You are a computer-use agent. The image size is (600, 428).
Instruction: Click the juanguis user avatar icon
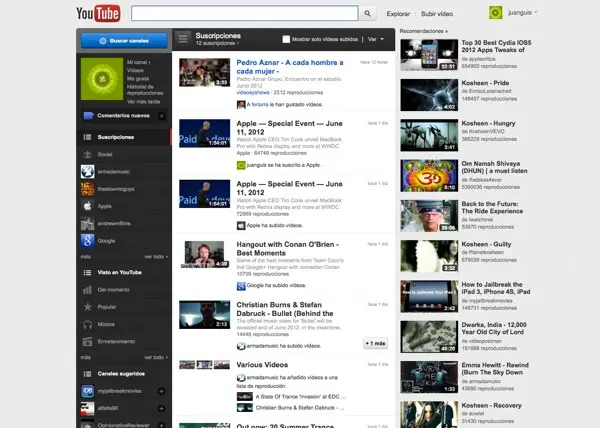496,13
